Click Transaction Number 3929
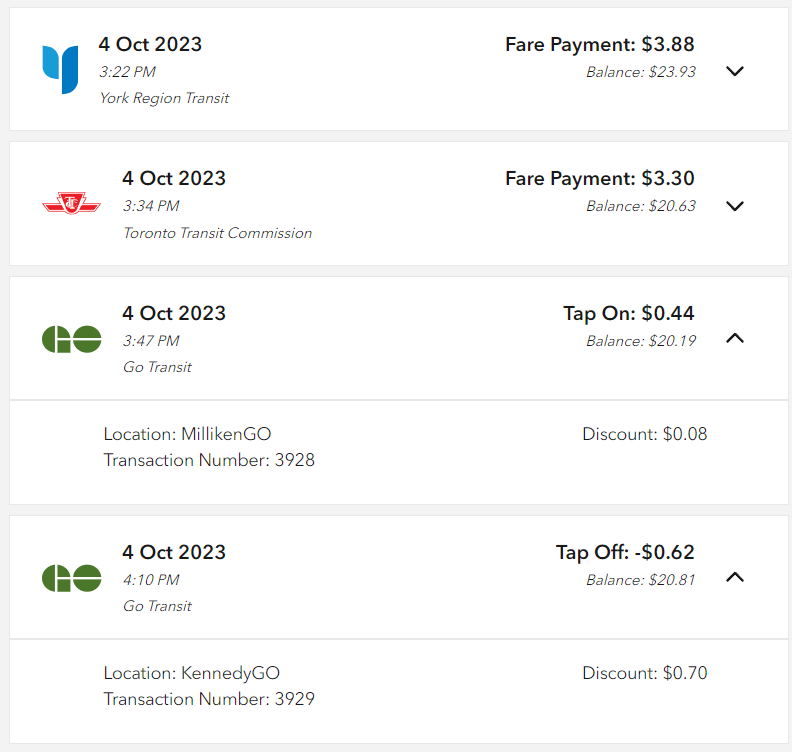The image size is (792, 752). pos(209,699)
